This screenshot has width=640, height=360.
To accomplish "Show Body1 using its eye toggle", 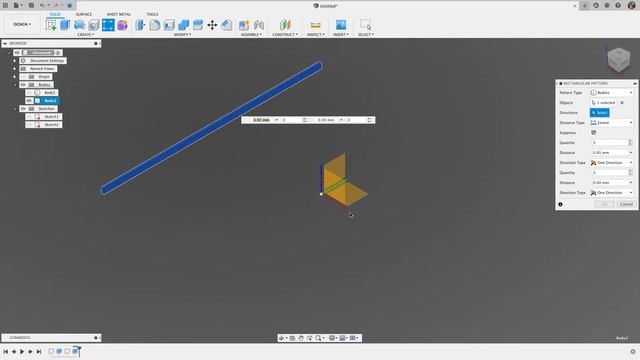I will click(x=29, y=93).
